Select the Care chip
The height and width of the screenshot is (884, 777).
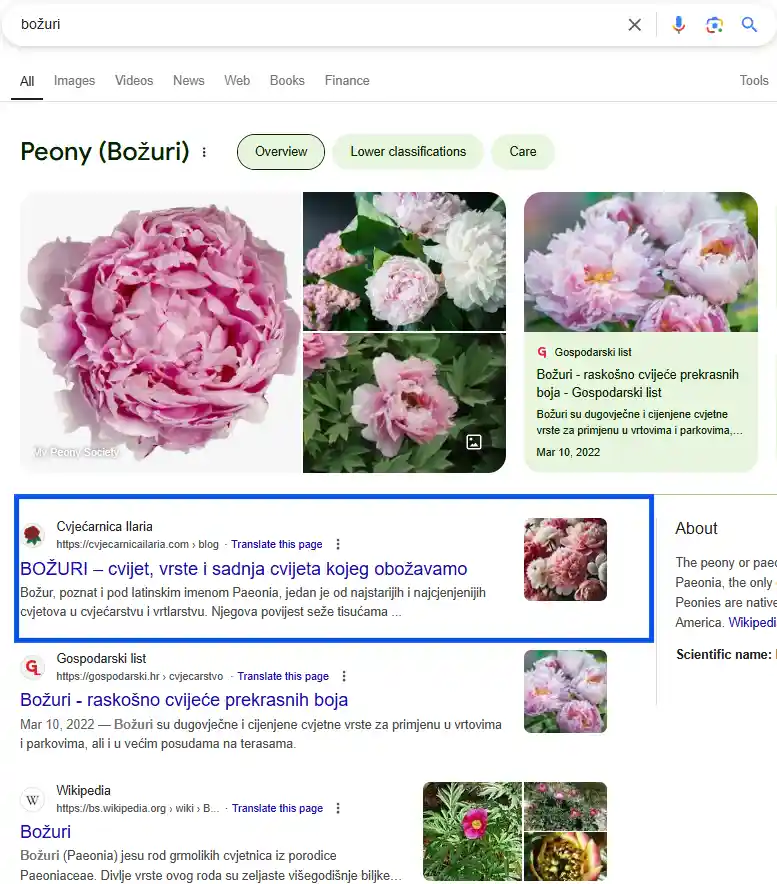click(x=523, y=152)
